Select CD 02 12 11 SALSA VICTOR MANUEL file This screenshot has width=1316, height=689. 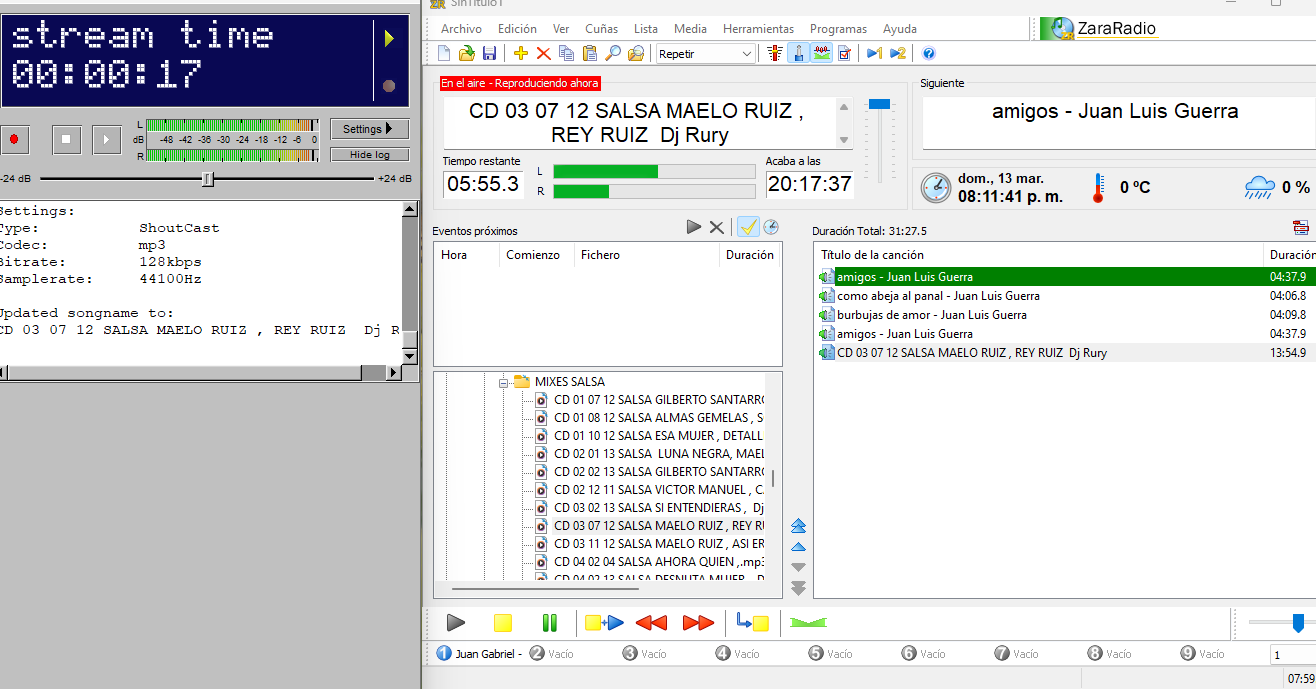658,490
